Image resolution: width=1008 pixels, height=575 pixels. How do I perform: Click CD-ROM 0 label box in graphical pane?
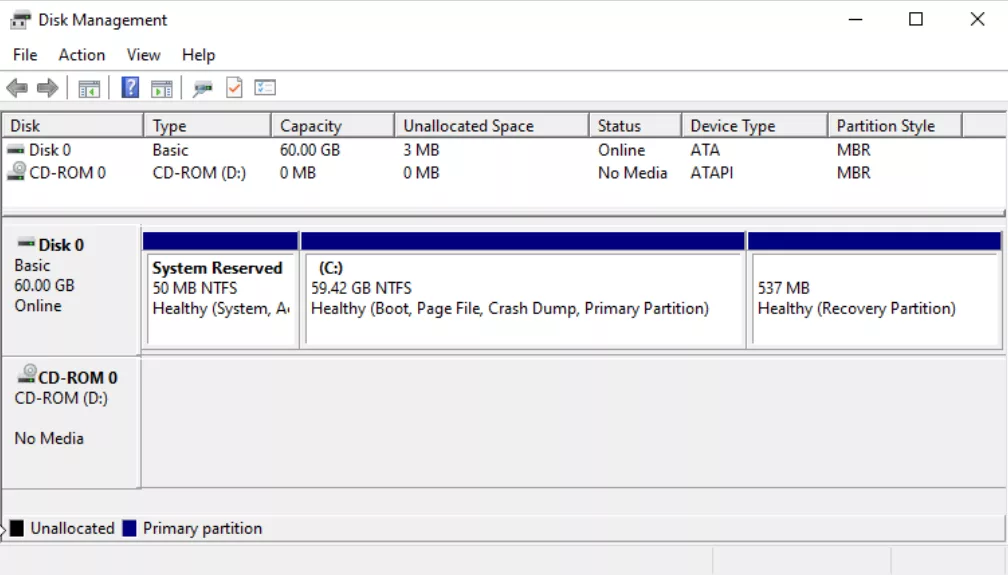tap(71, 422)
